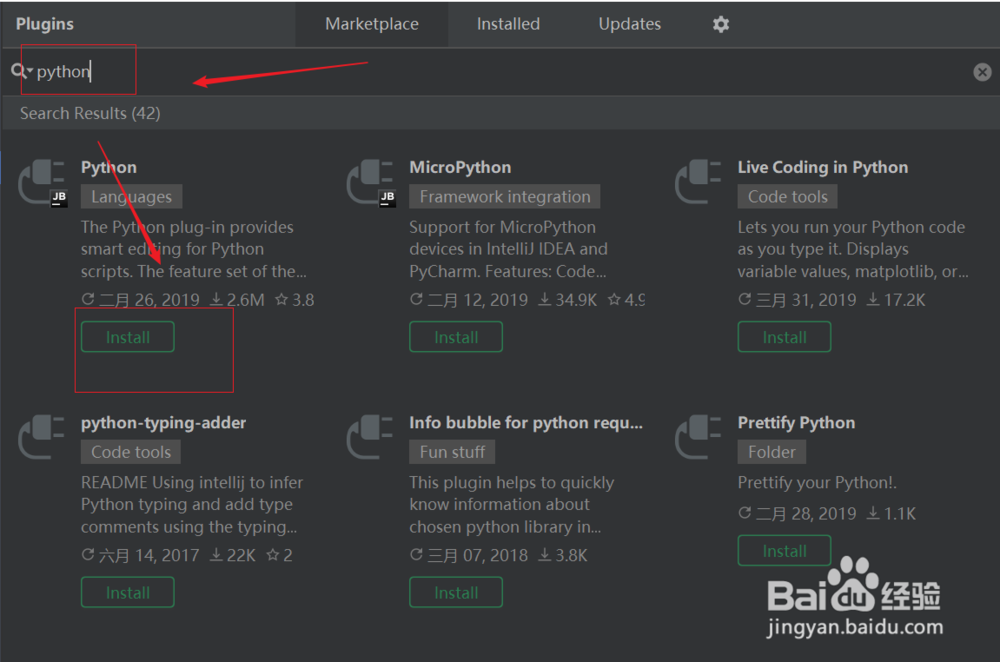Click Code tools tag under Live Coding
The width and height of the screenshot is (1000, 662).
click(788, 196)
